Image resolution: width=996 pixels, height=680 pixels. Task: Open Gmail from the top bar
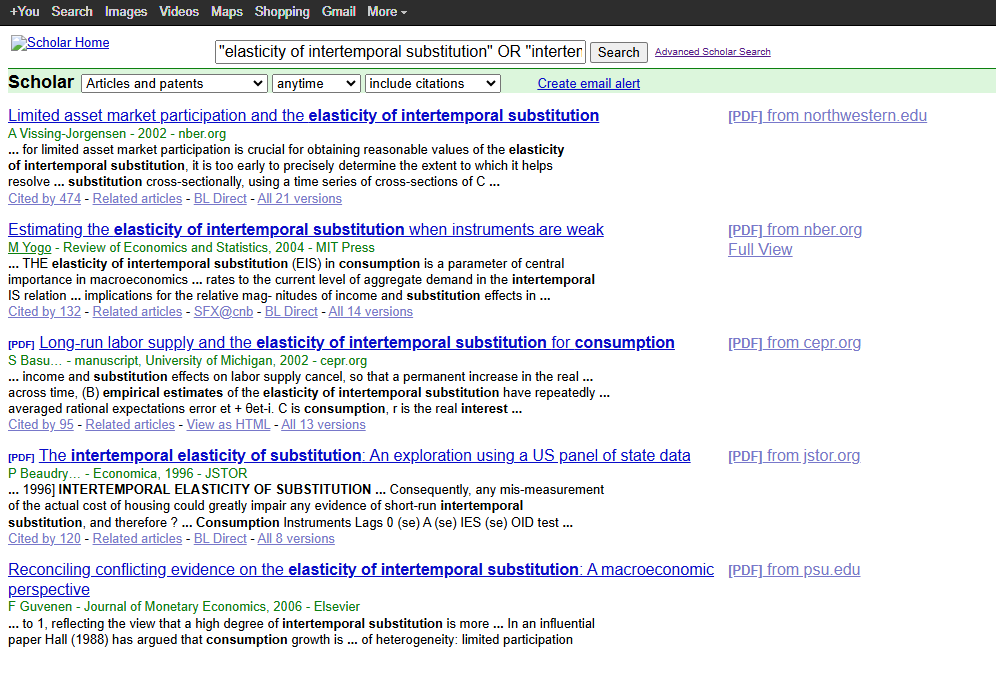point(339,11)
